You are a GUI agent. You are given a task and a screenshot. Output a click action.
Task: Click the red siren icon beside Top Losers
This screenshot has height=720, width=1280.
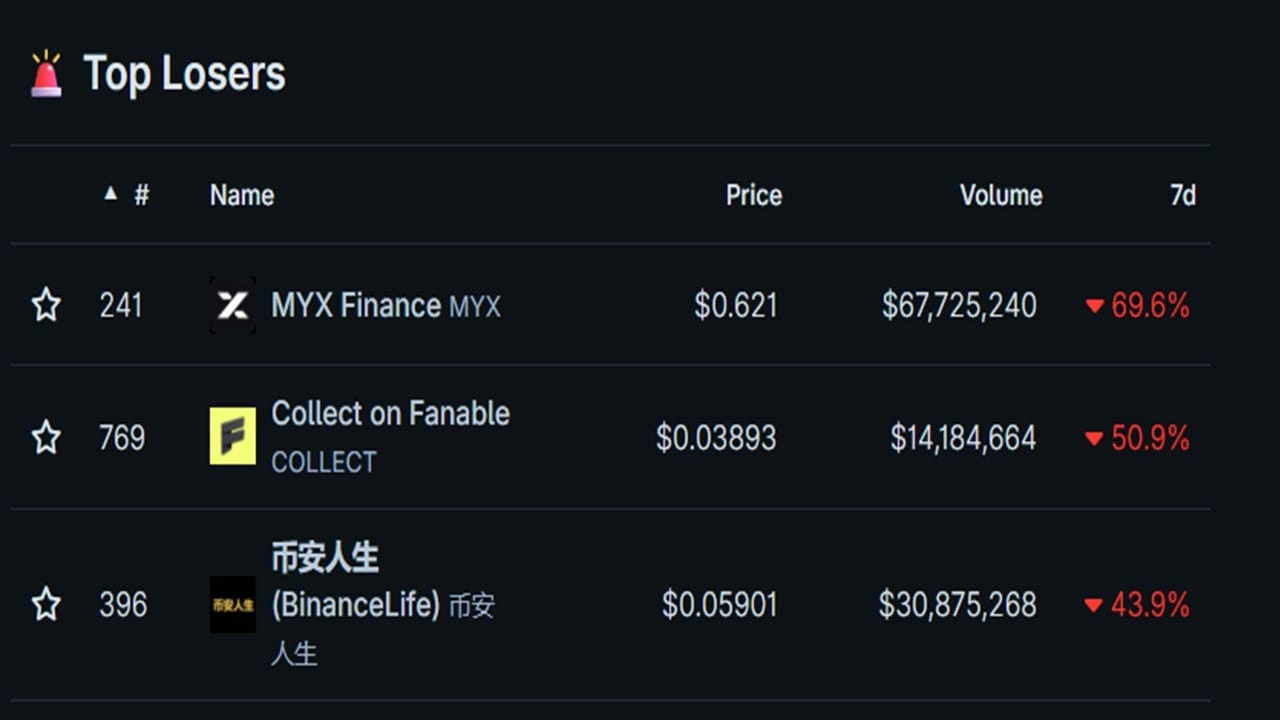coord(46,74)
